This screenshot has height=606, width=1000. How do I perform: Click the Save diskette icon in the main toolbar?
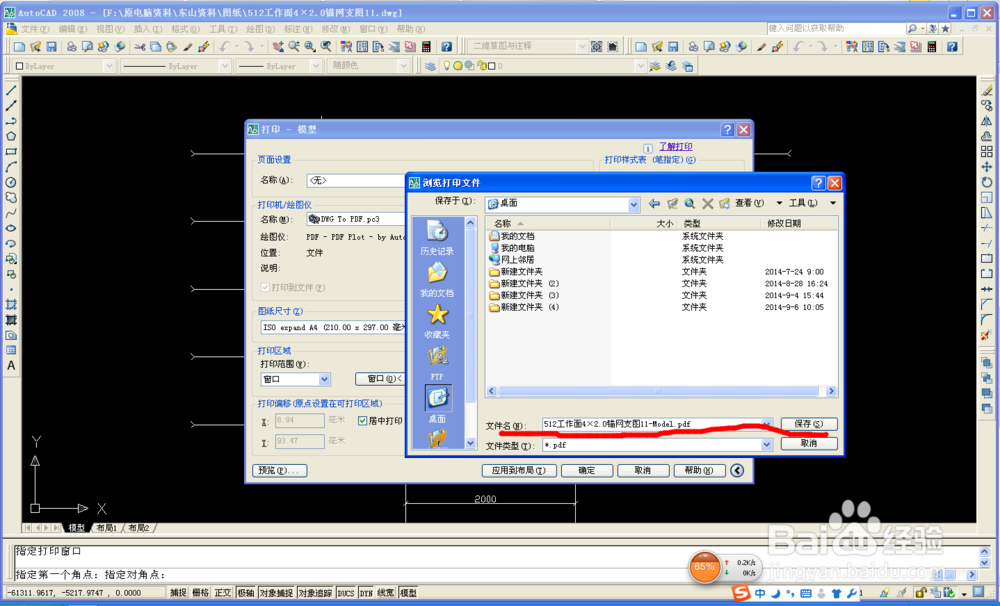coord(52,47)
